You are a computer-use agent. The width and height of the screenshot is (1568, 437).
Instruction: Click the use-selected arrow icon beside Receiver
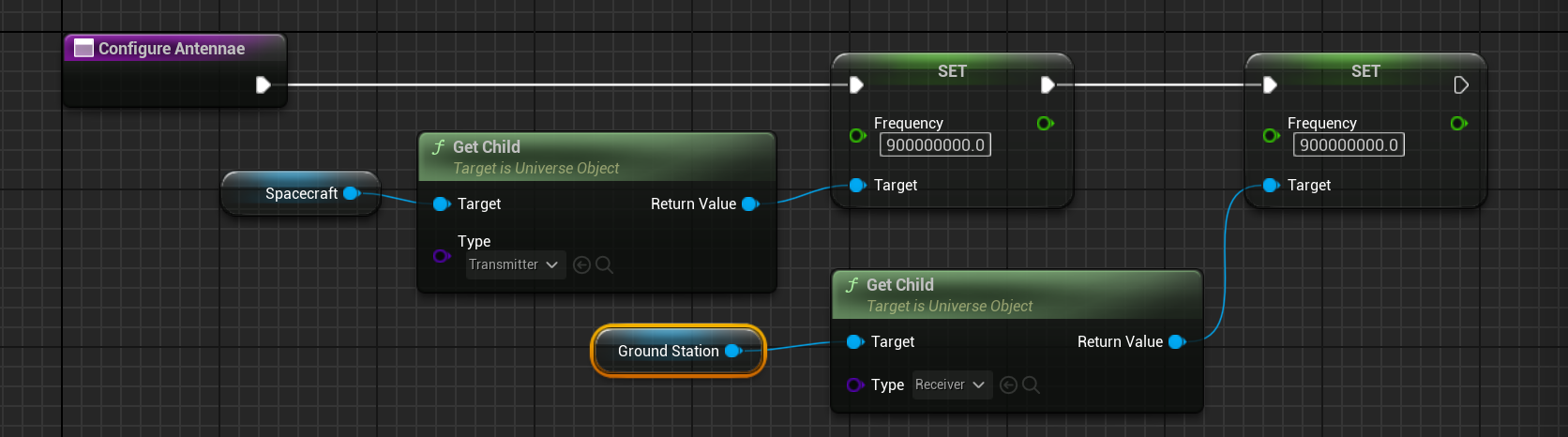1008,384
